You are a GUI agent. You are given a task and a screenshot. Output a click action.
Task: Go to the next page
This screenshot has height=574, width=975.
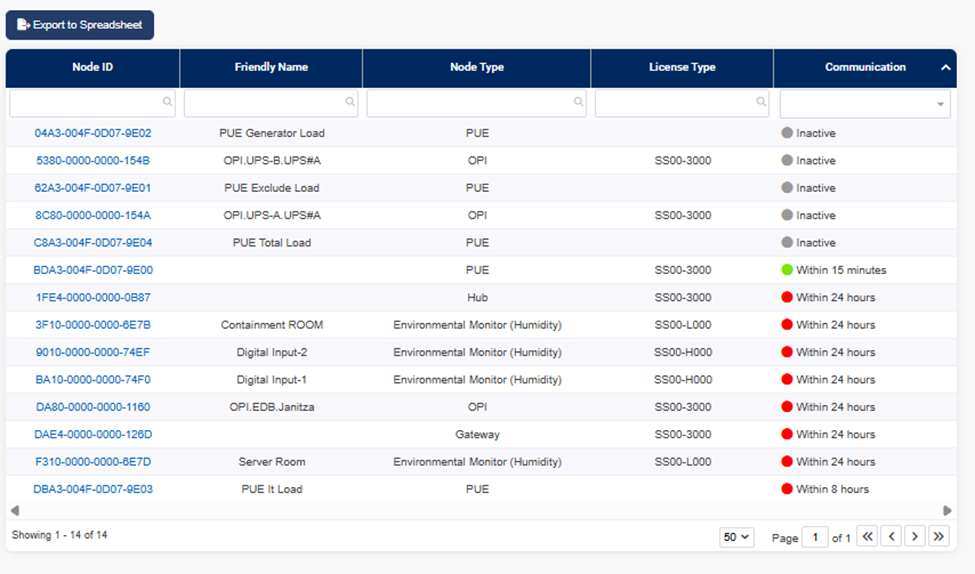(x=914, y=537)
